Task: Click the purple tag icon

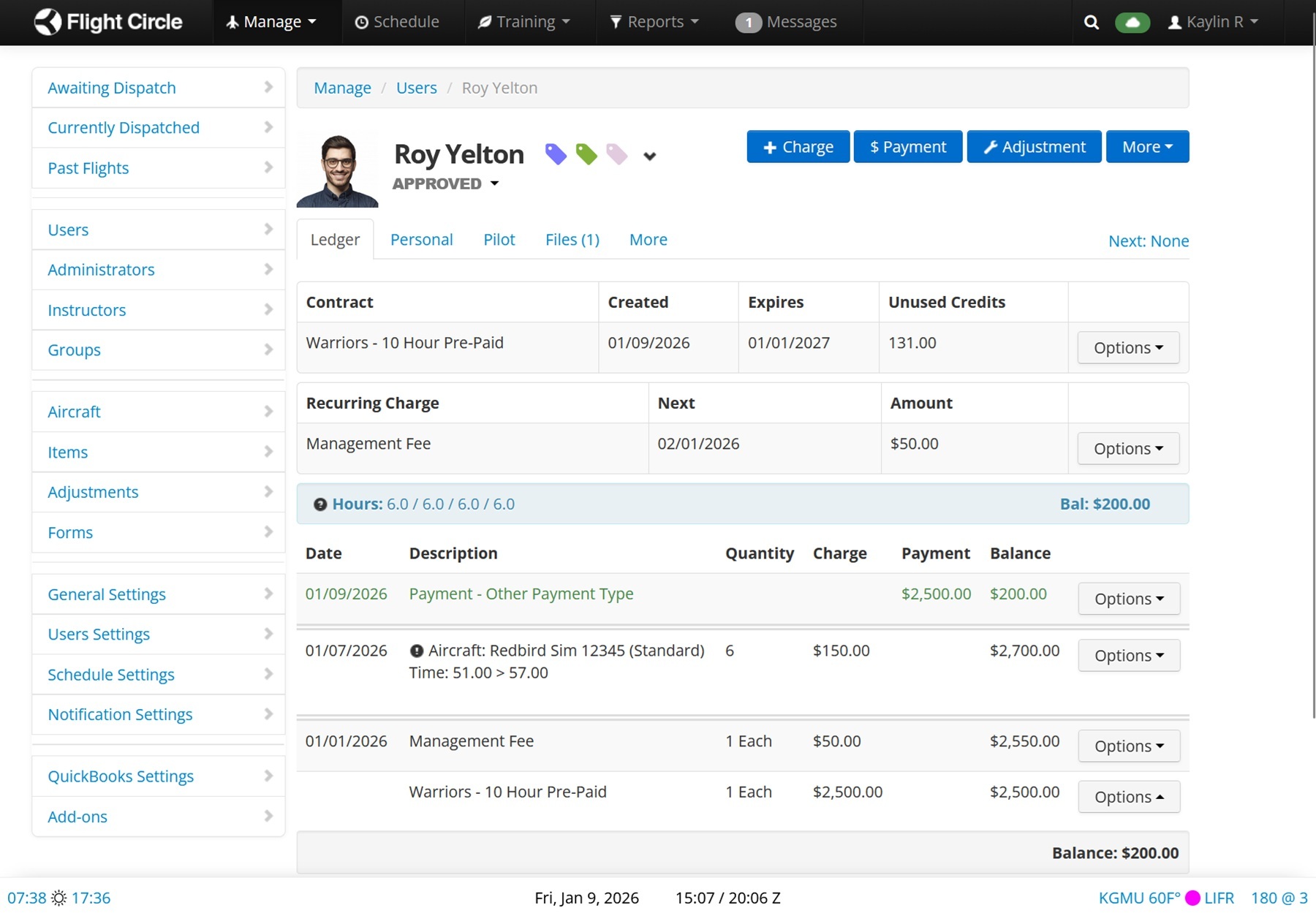Action: (x=556, y=154)
